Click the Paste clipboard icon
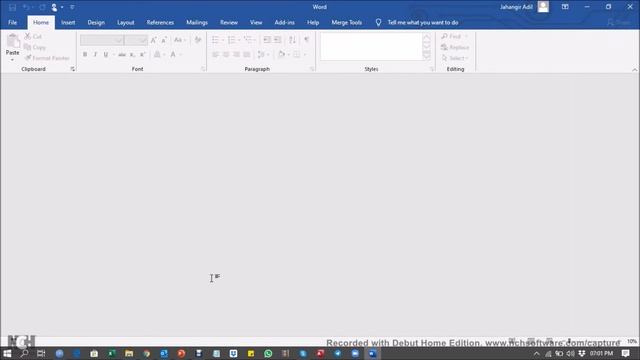 pos(13,41)
